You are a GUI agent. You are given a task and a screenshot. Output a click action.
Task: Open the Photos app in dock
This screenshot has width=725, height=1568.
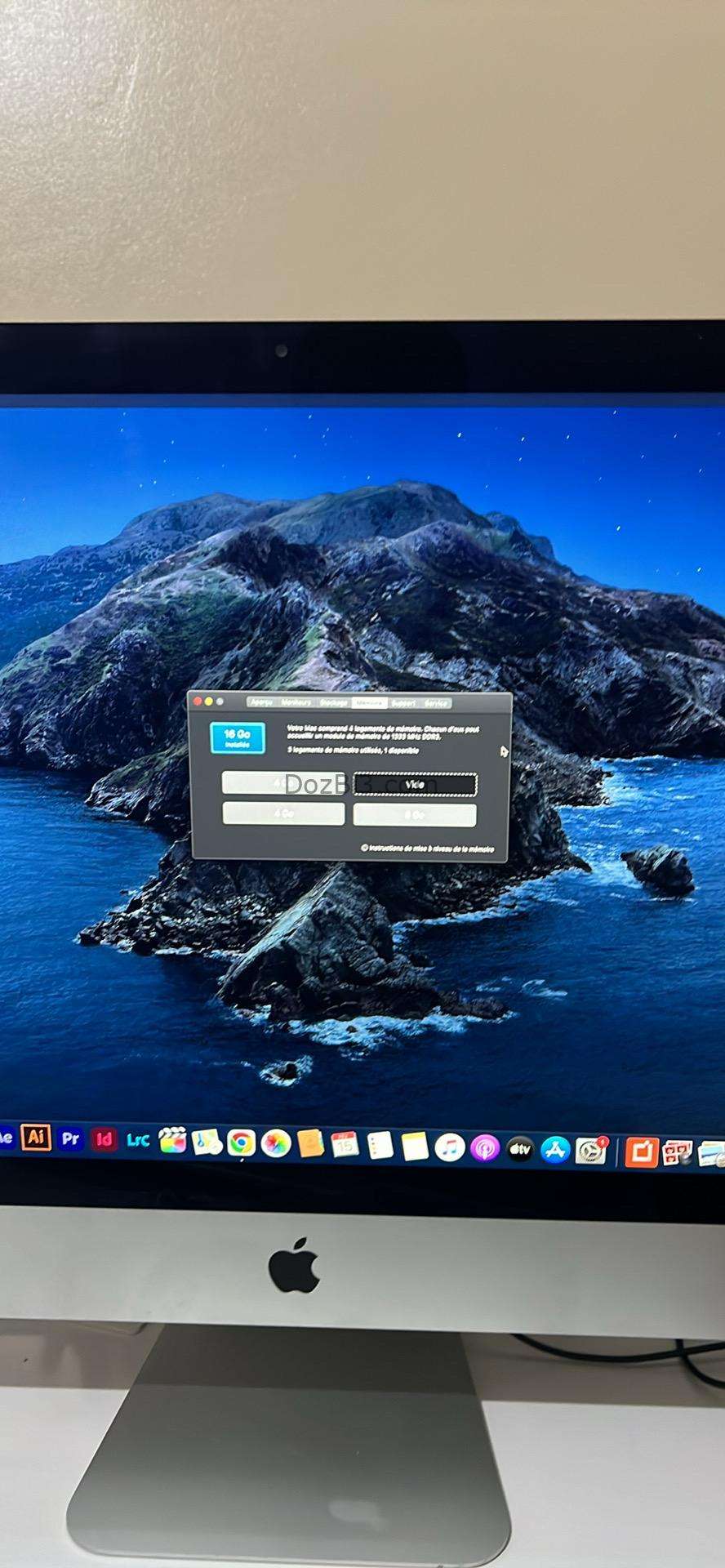pyautogui.click(x=276, y=1144)
